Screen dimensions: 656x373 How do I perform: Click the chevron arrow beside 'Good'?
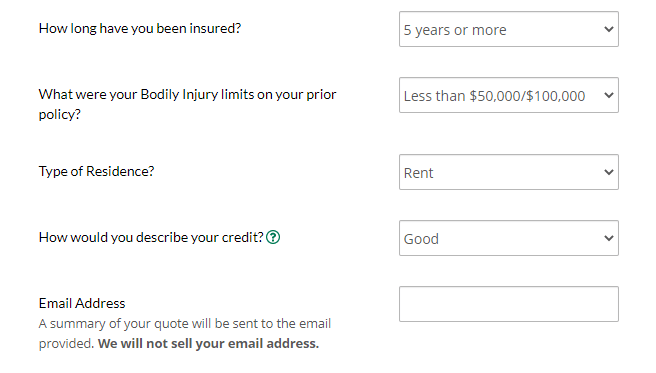(x=609, y=238)
